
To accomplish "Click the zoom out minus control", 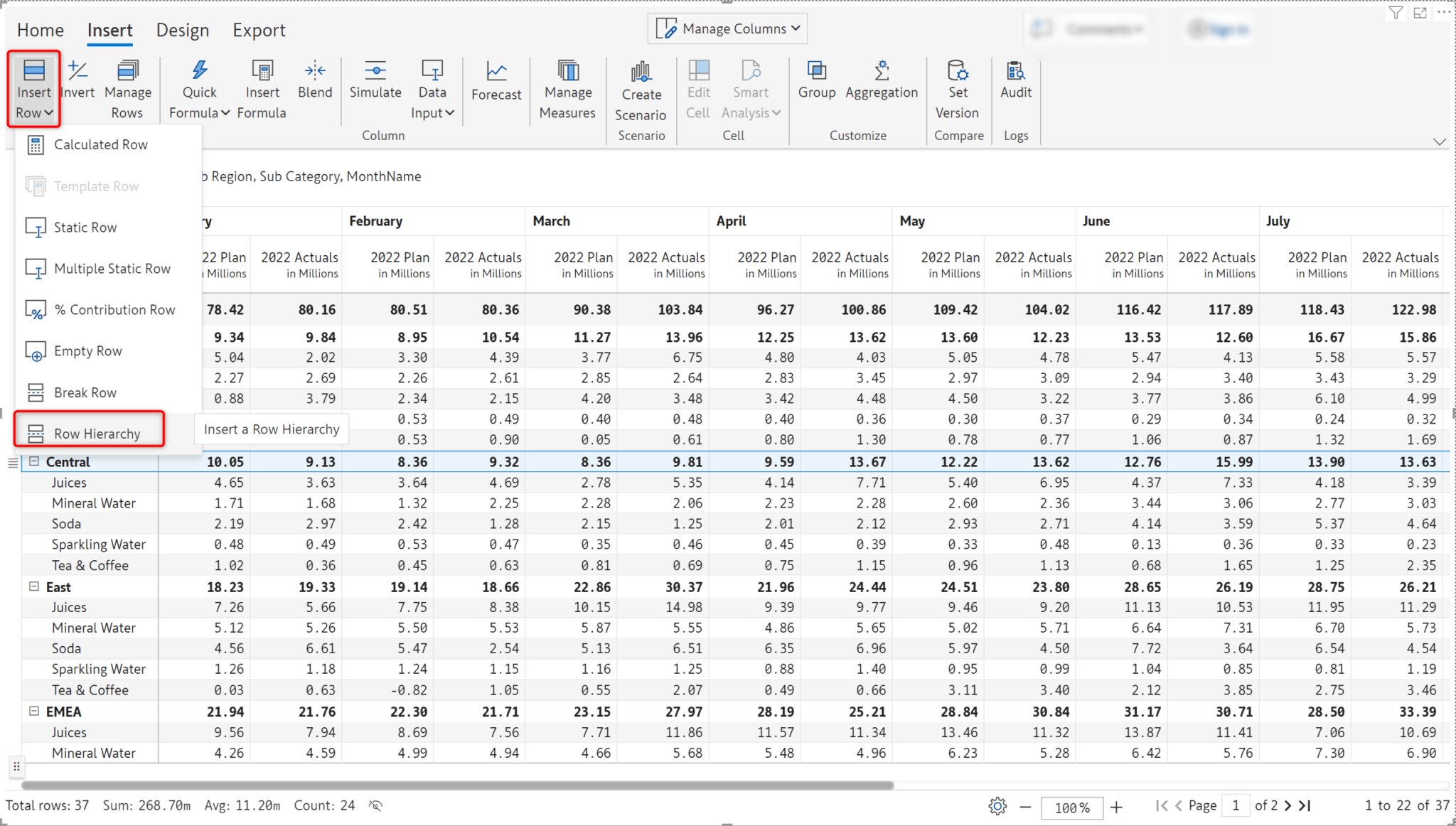I will 1025,807.
